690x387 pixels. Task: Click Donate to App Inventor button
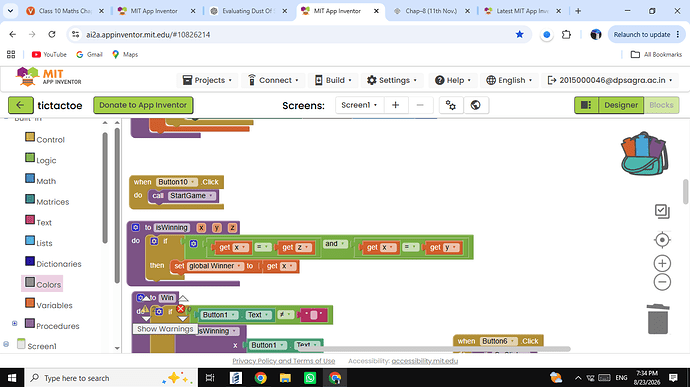pyautogui.click(x=143, y=105)
